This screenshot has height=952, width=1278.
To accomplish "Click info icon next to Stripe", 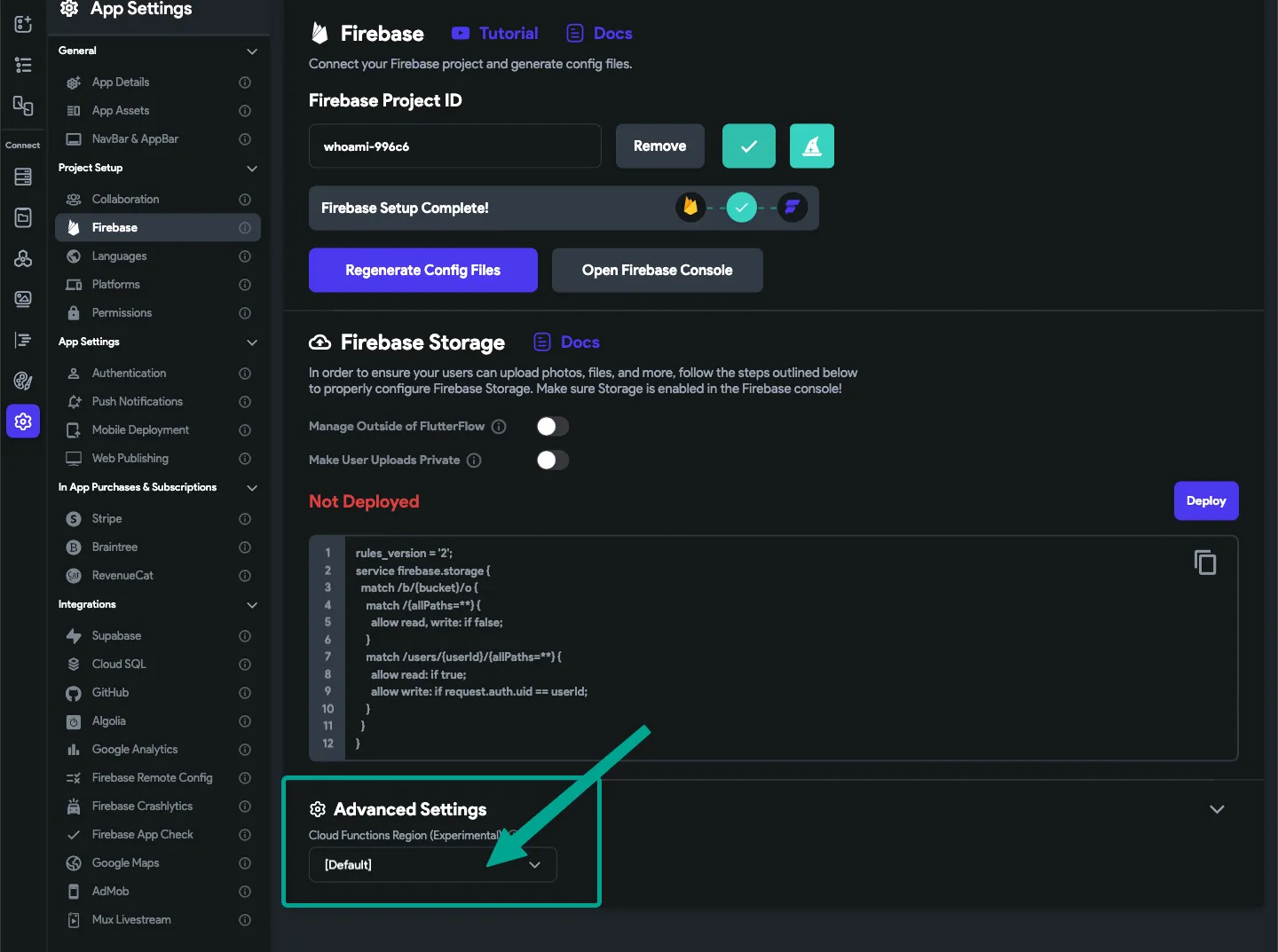I will (245, 519).
